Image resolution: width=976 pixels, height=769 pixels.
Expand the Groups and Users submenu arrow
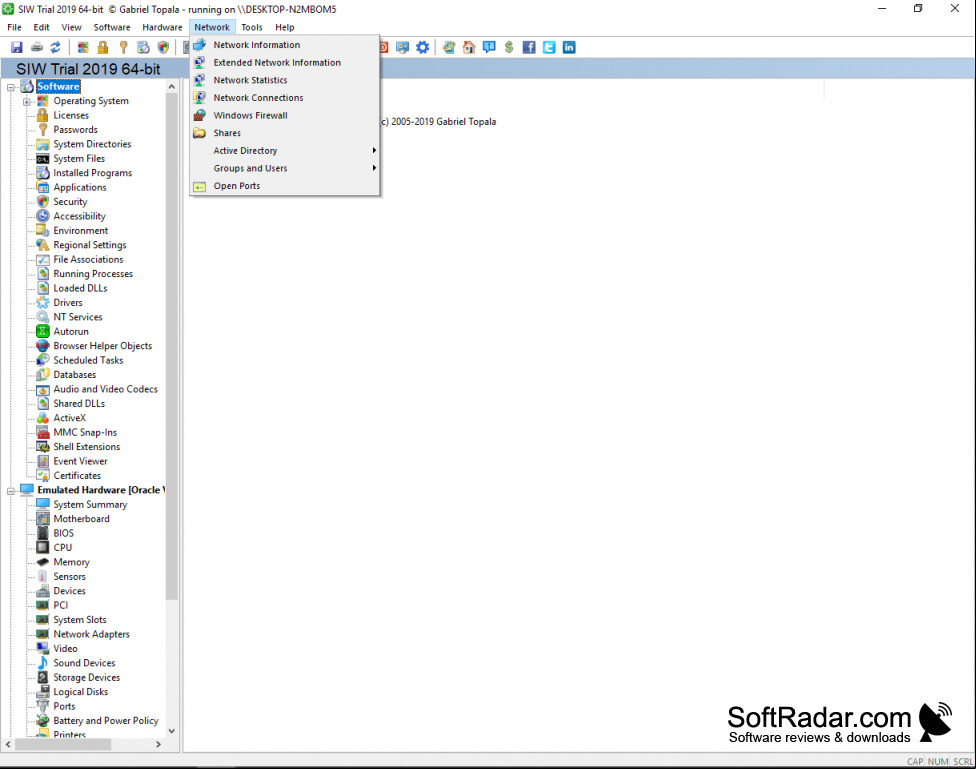tap(374, 167)
